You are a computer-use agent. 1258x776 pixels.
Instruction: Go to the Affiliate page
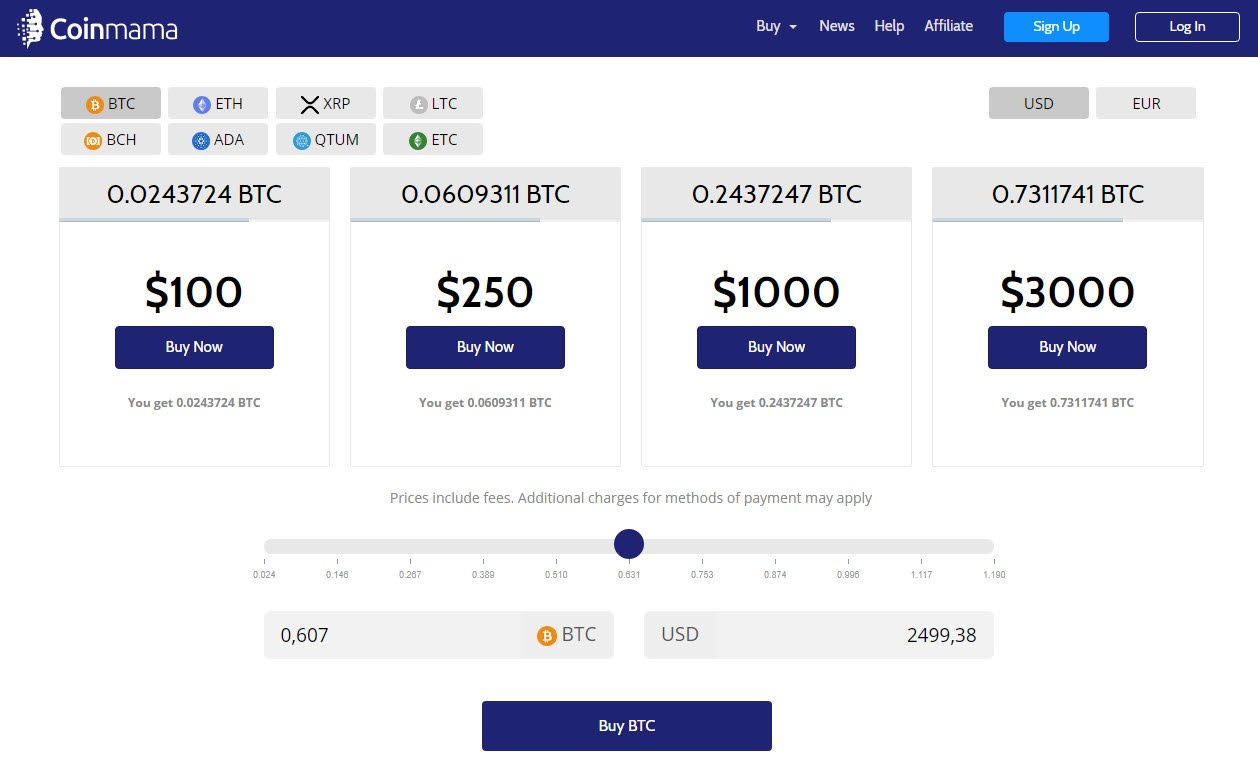click(x=948, y=26)
